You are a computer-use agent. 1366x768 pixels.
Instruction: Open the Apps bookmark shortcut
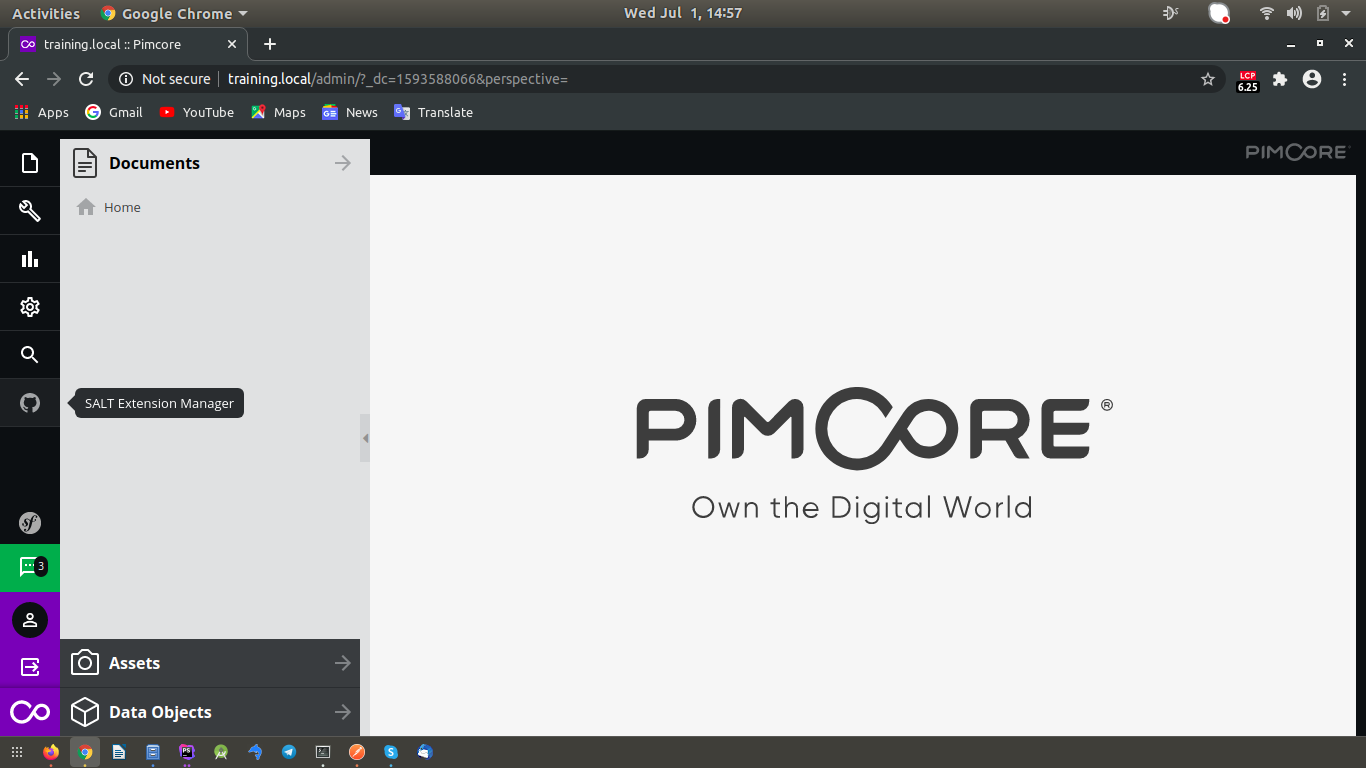[x=42, y=112]
